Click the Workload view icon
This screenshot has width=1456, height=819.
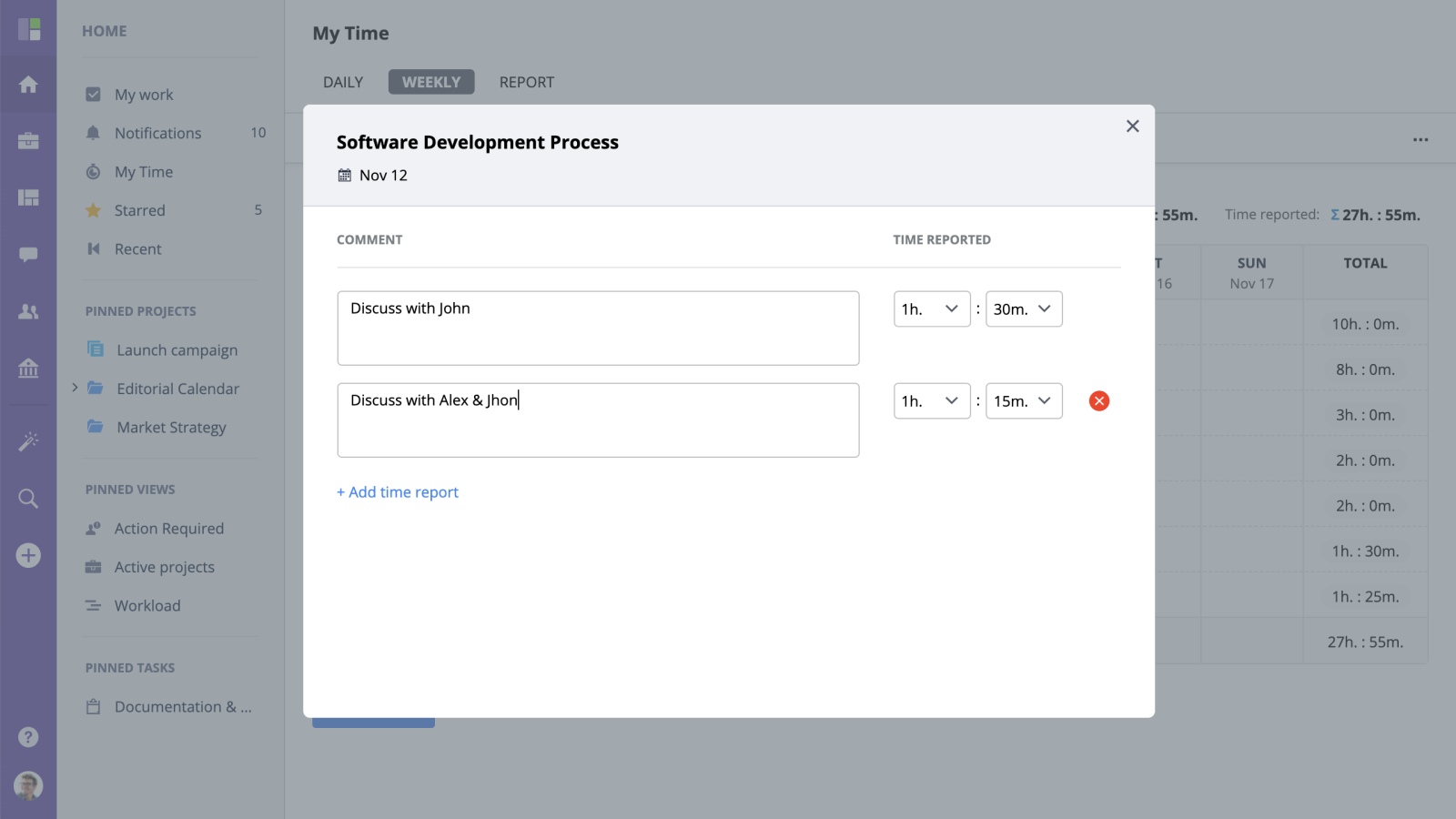tap(93, 605)
